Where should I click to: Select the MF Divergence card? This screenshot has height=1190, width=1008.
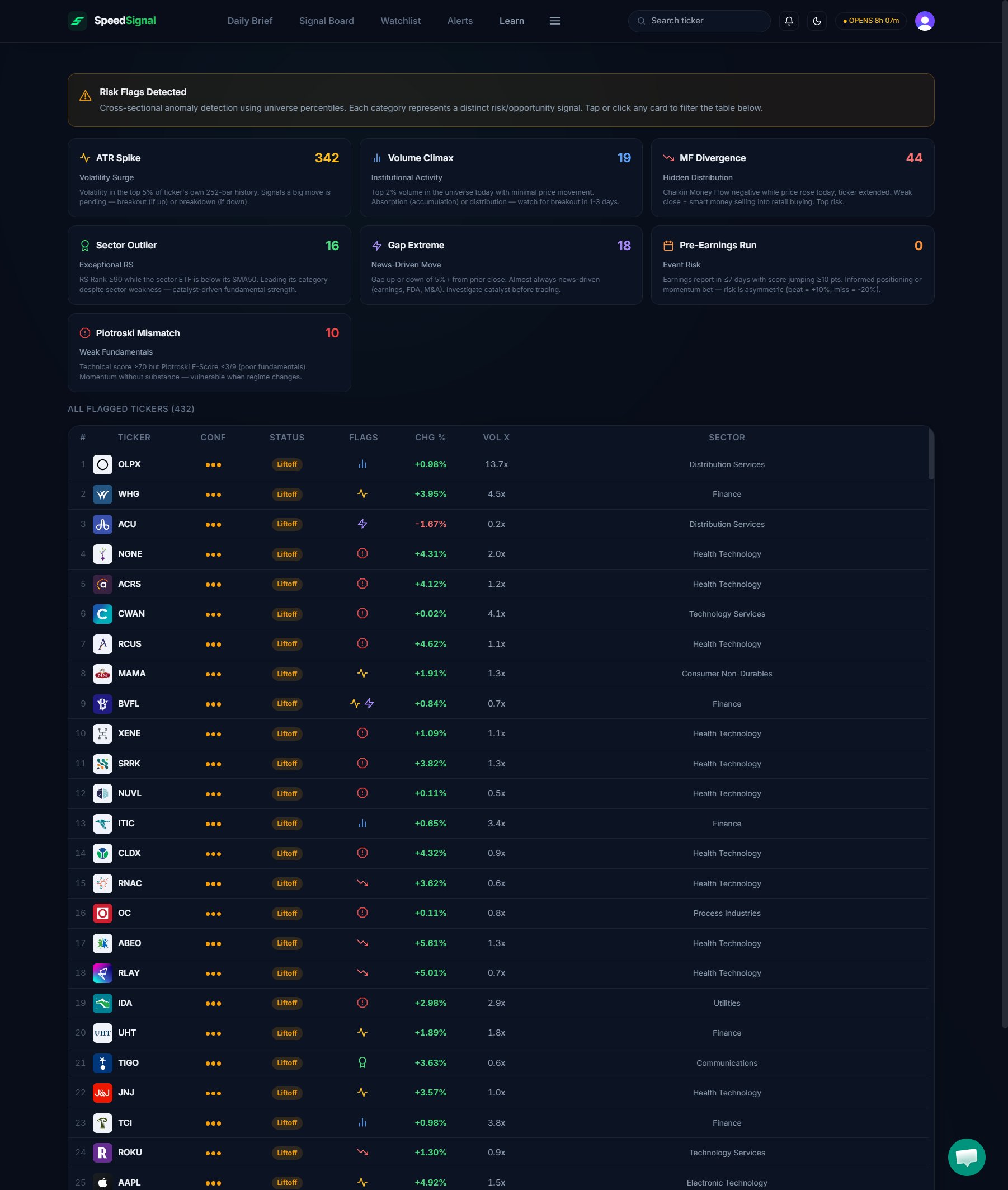[792, 177]
